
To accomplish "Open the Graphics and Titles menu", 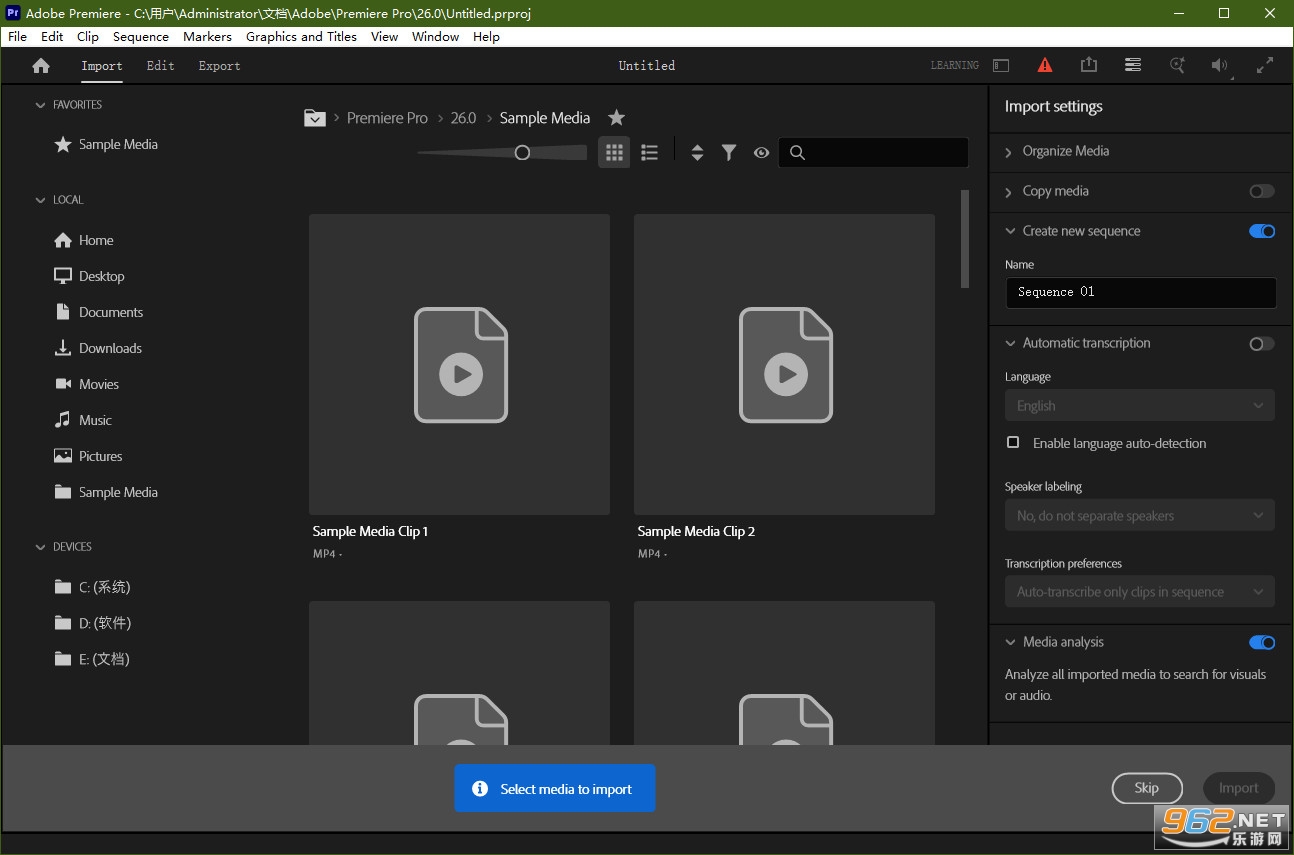I will [301, 36].
